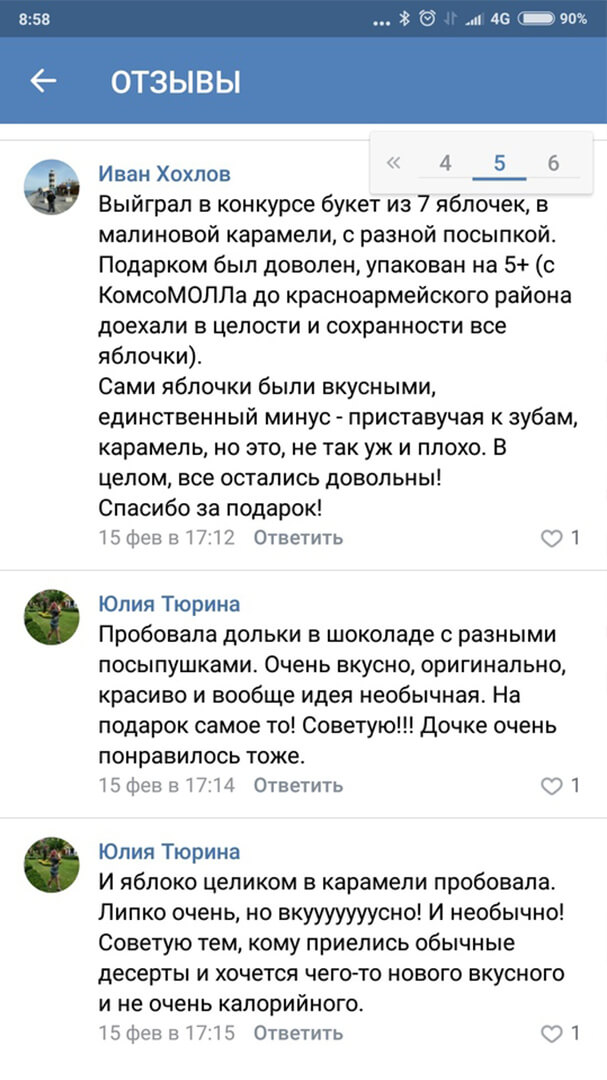Open Yulia Tyurina's avatar on 17:14 review

pyautogui.click(x=51, y=617)
